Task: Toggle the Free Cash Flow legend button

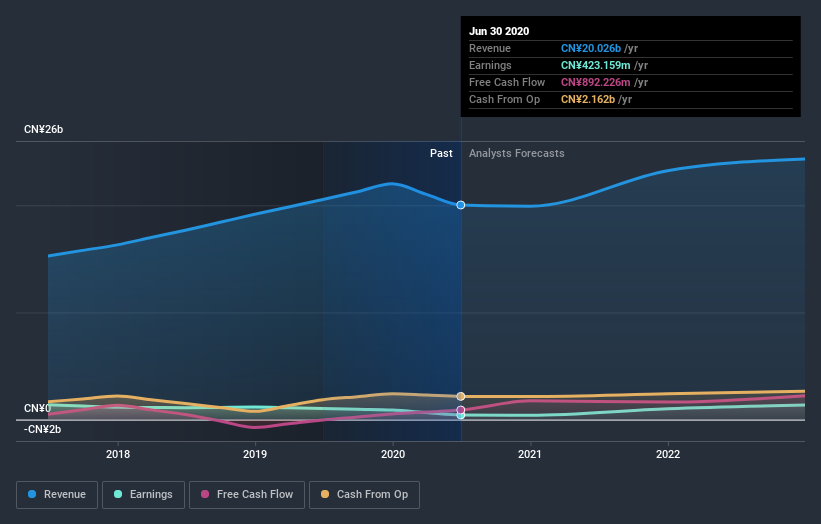Action: pyautogui.click(x=247, y=495)
